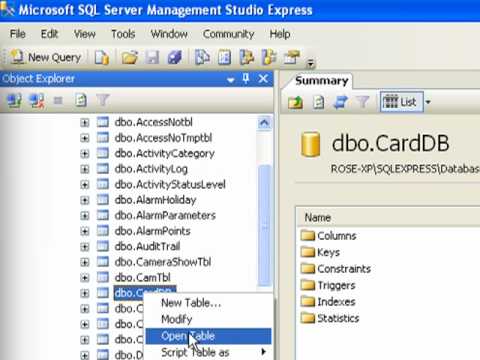480x360 pixels.
Task: Click the Open File folder icon
Action: (129, 57)
